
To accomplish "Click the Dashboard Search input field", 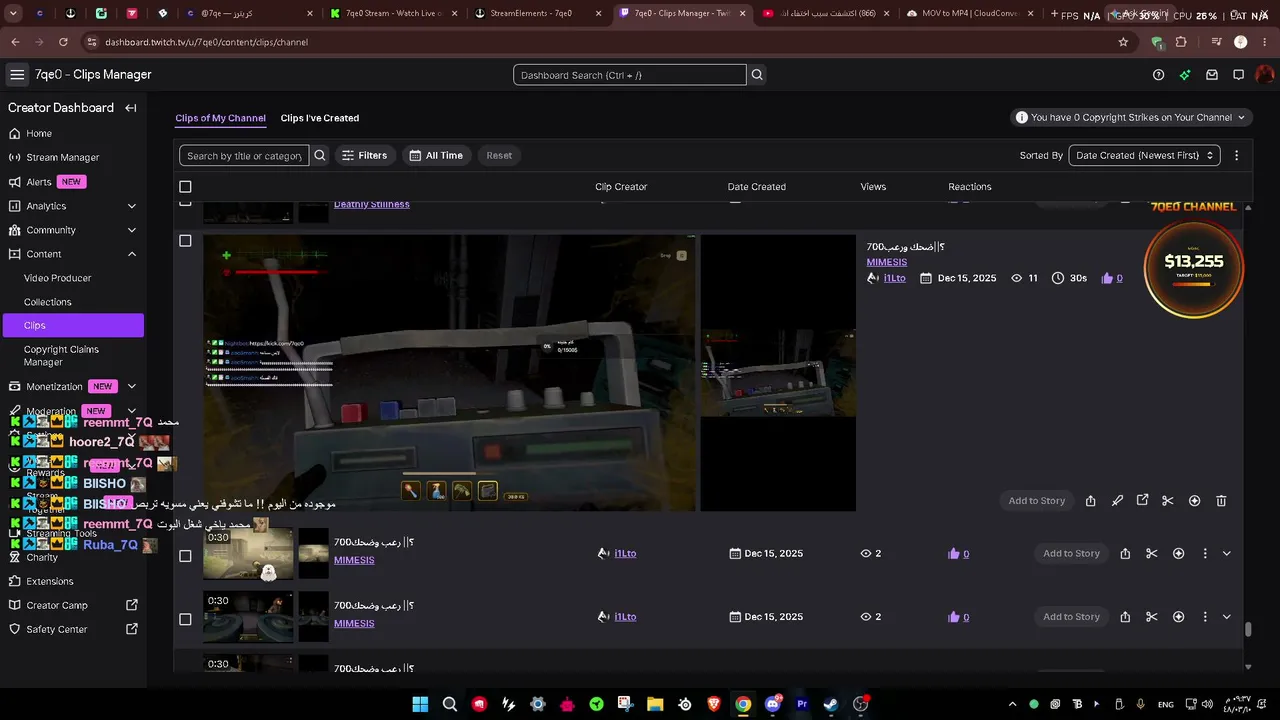I will coord(630,75).
